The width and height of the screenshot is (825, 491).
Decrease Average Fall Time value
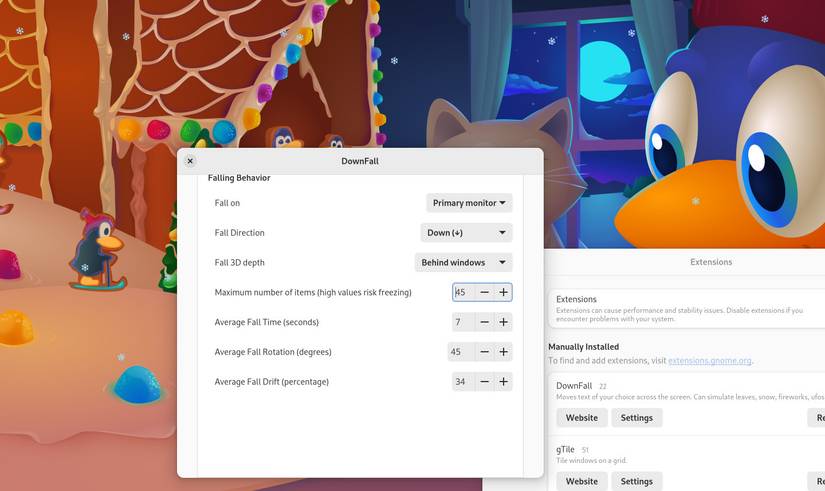[x=485, y=322]
